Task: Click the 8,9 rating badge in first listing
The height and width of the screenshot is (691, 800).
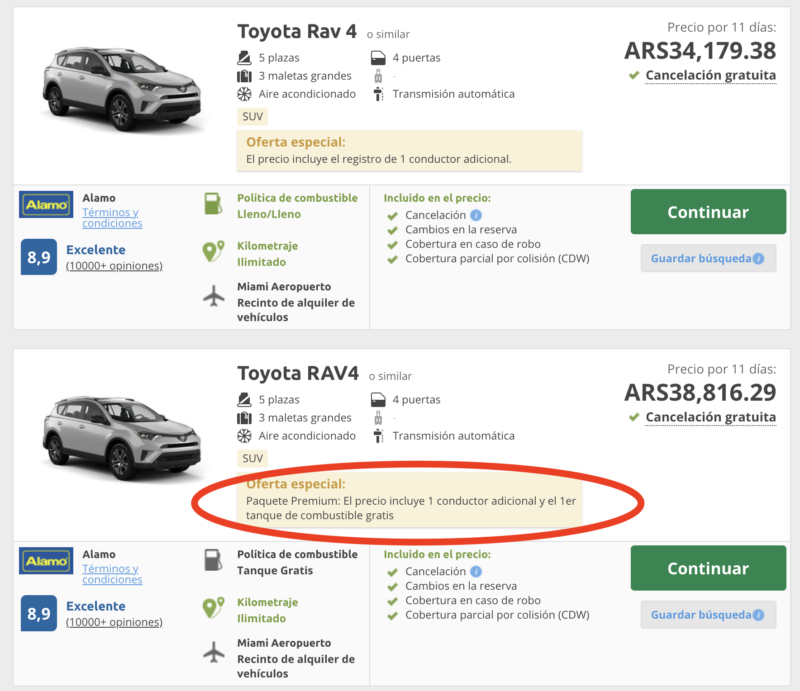Action: [x=39, y=257]
